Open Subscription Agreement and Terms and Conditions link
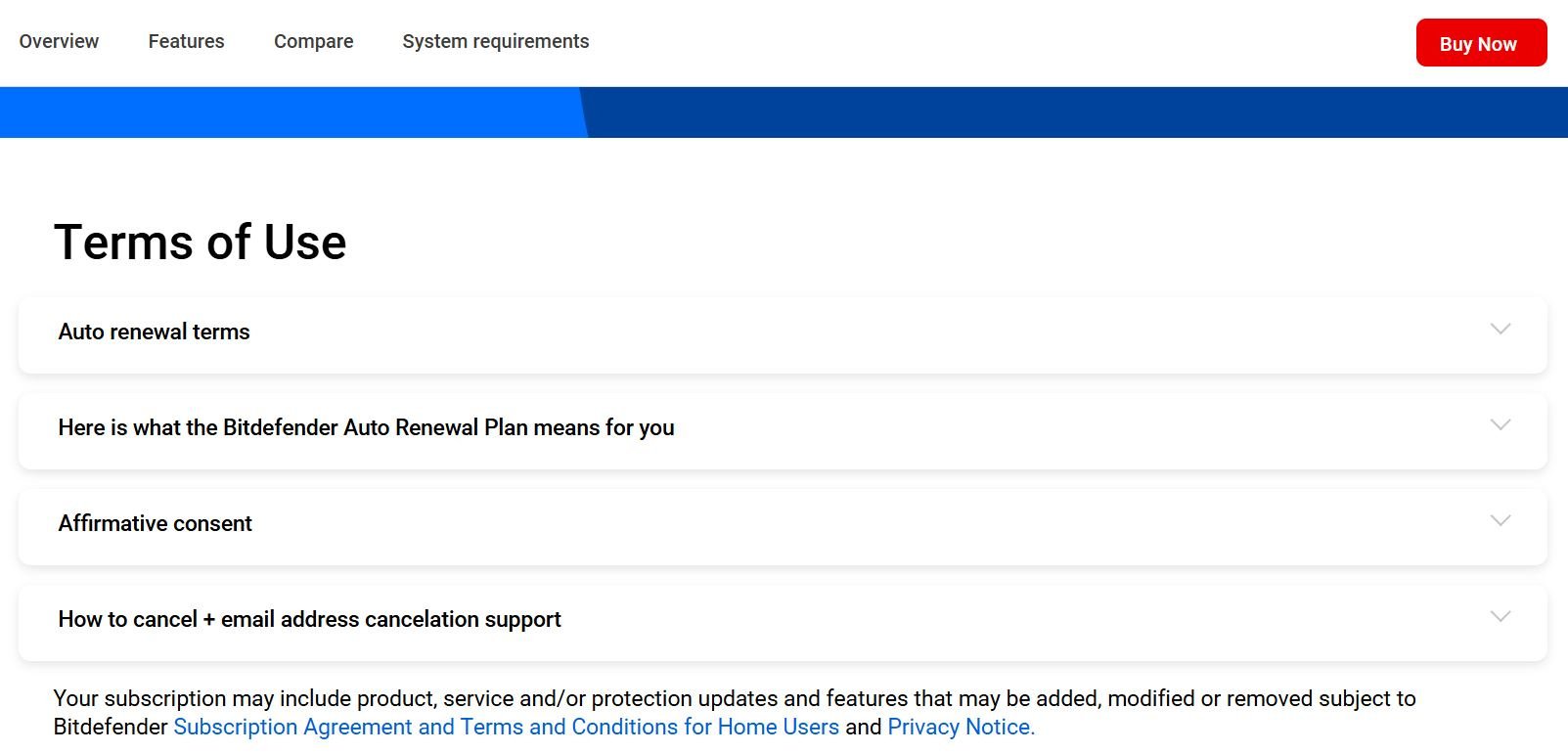The image size is (1568, 753). [506, 727]
